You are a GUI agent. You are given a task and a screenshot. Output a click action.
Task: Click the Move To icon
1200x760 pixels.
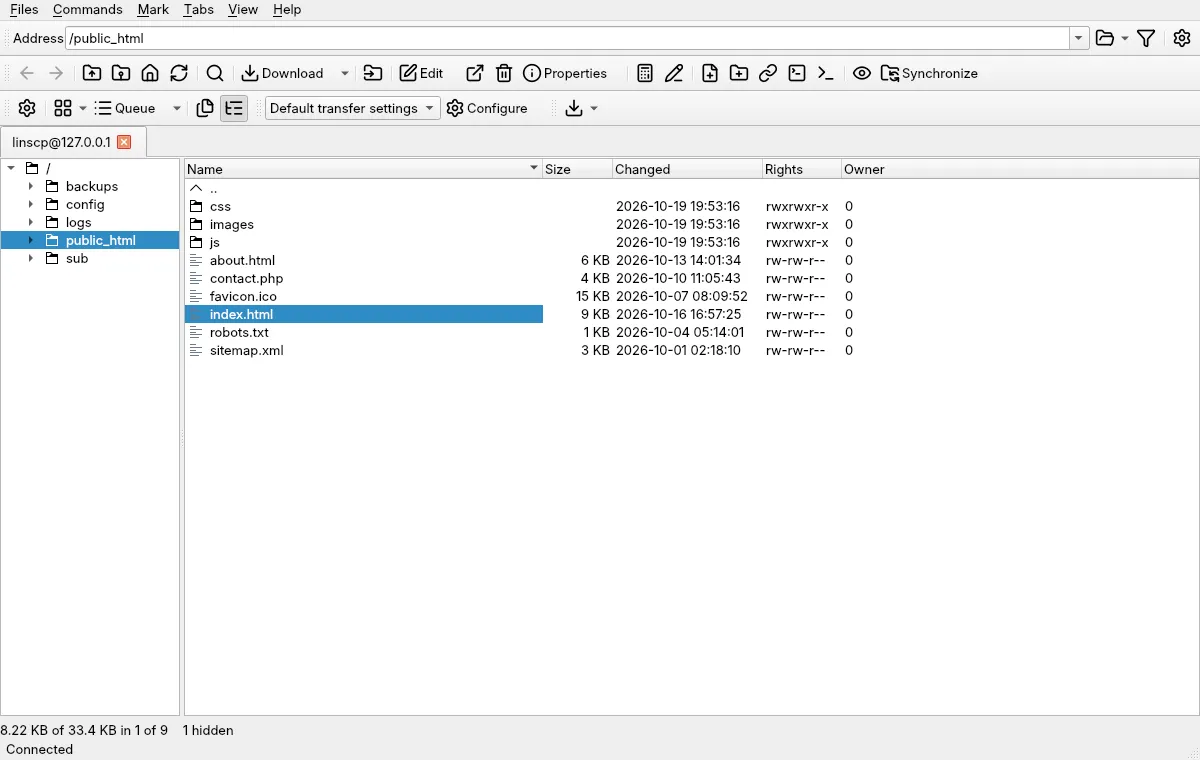coord(373,73)
